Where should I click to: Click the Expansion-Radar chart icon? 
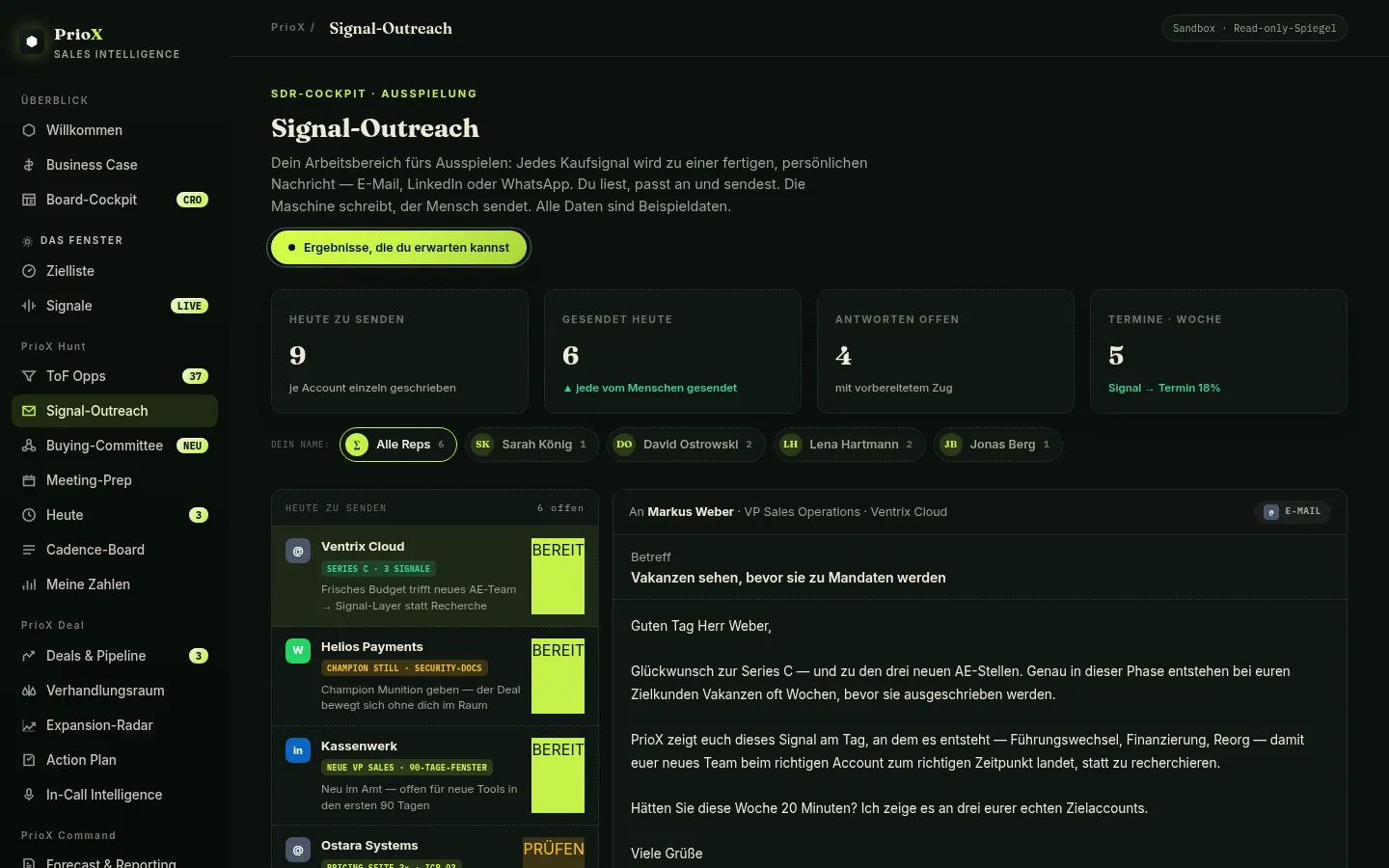[29, 725]
